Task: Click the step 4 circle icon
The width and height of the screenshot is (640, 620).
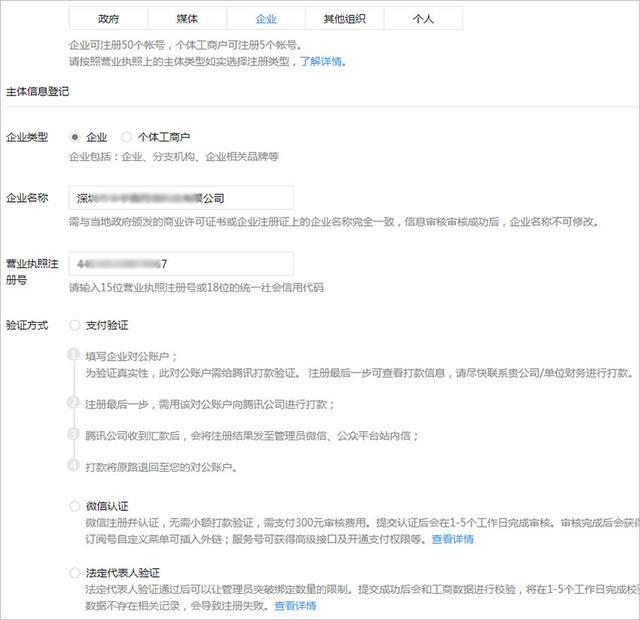Action: point(73,465)
